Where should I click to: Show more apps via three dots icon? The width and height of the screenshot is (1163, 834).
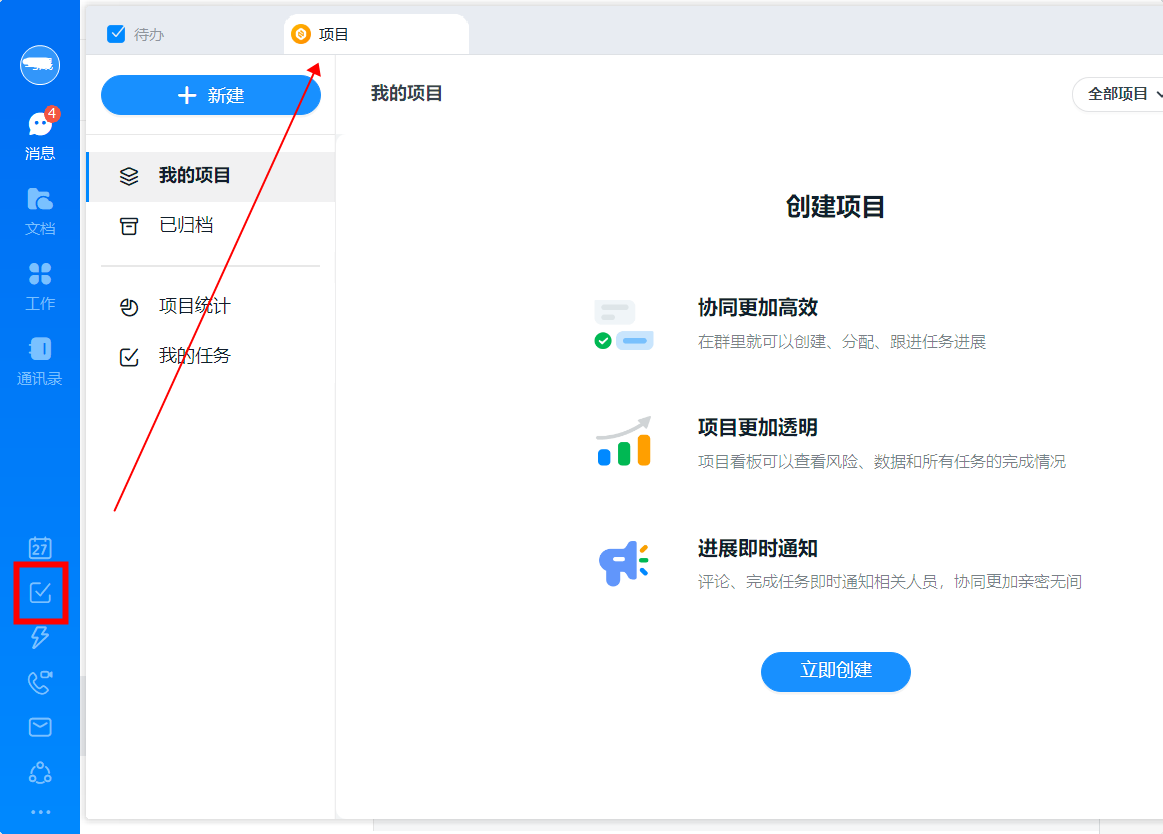point(40,812)
